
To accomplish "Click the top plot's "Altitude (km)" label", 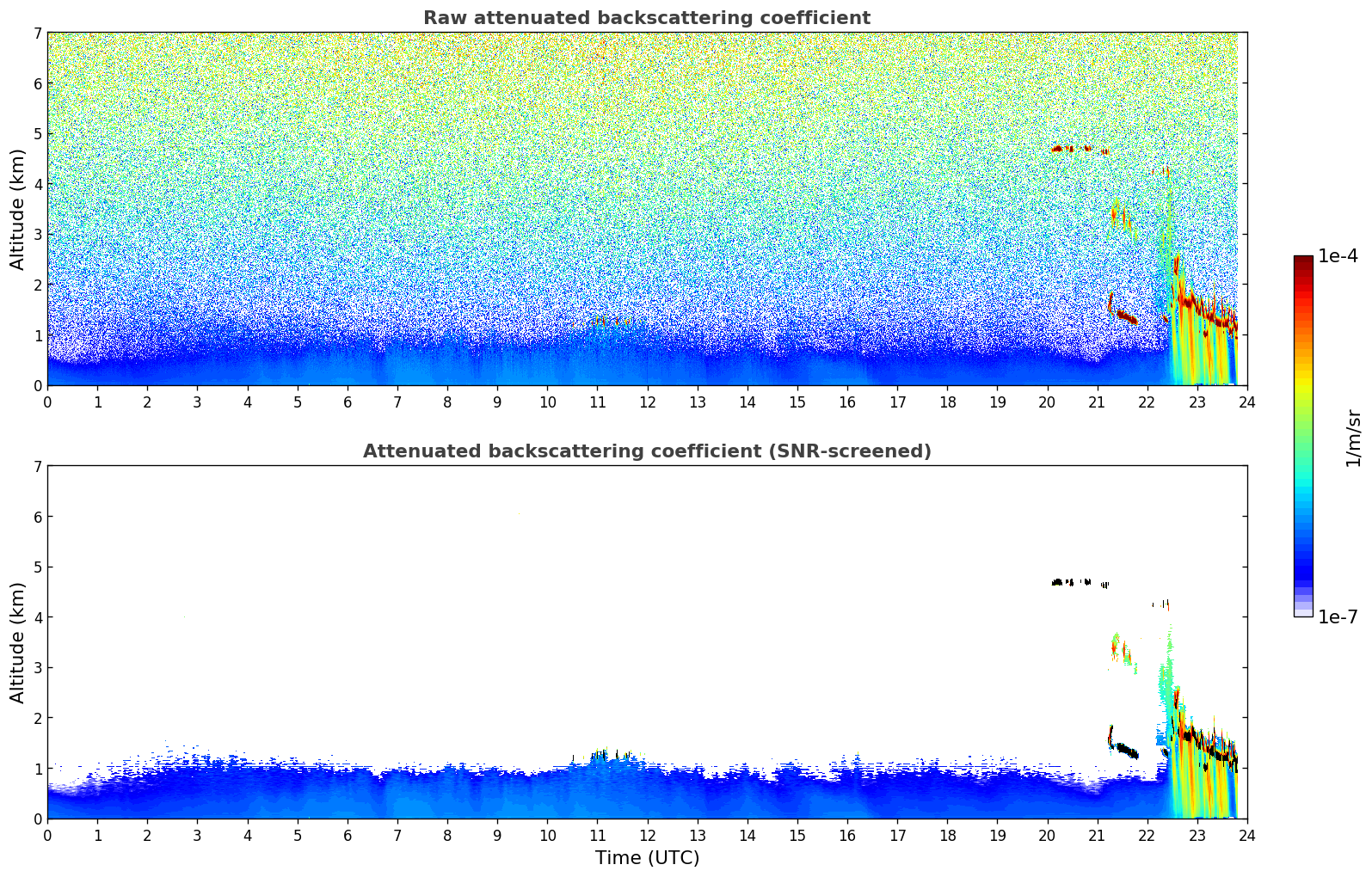I will pos(18,209).
